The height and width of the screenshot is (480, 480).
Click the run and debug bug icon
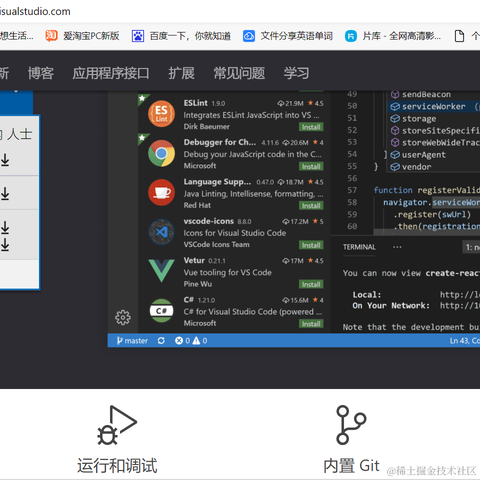click(117, 425)
